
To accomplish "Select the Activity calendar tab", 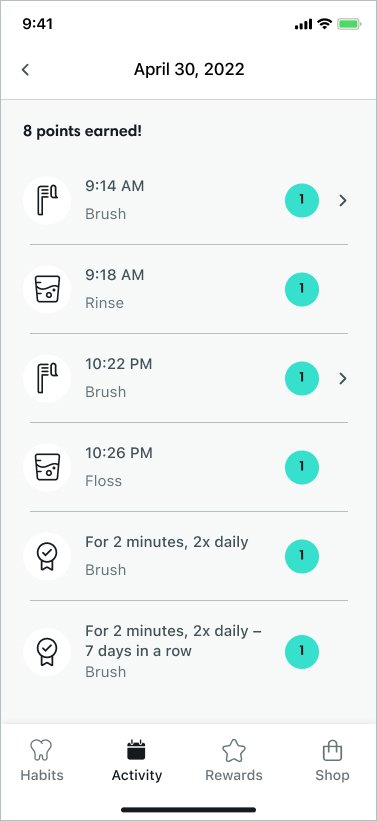I will (x=137, y=760).
